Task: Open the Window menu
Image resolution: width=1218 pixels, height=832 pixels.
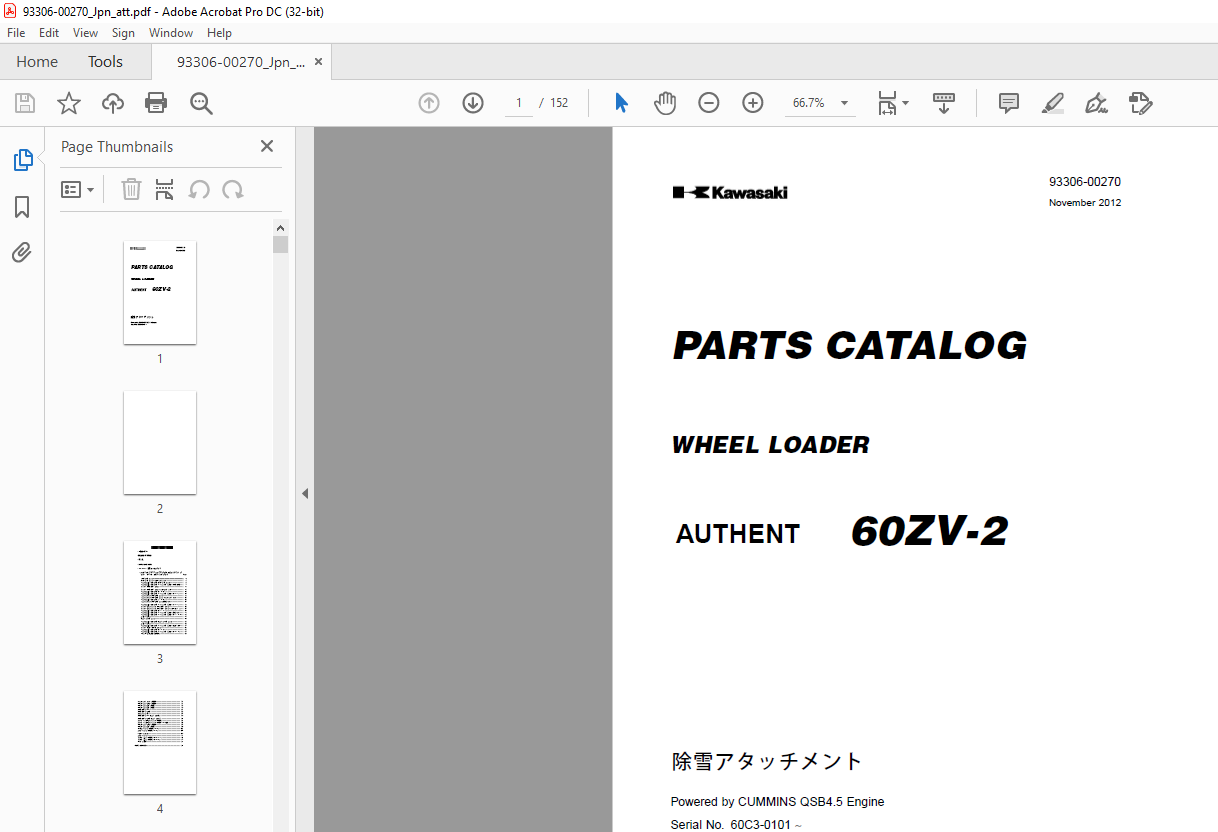Action: (171, 33)
